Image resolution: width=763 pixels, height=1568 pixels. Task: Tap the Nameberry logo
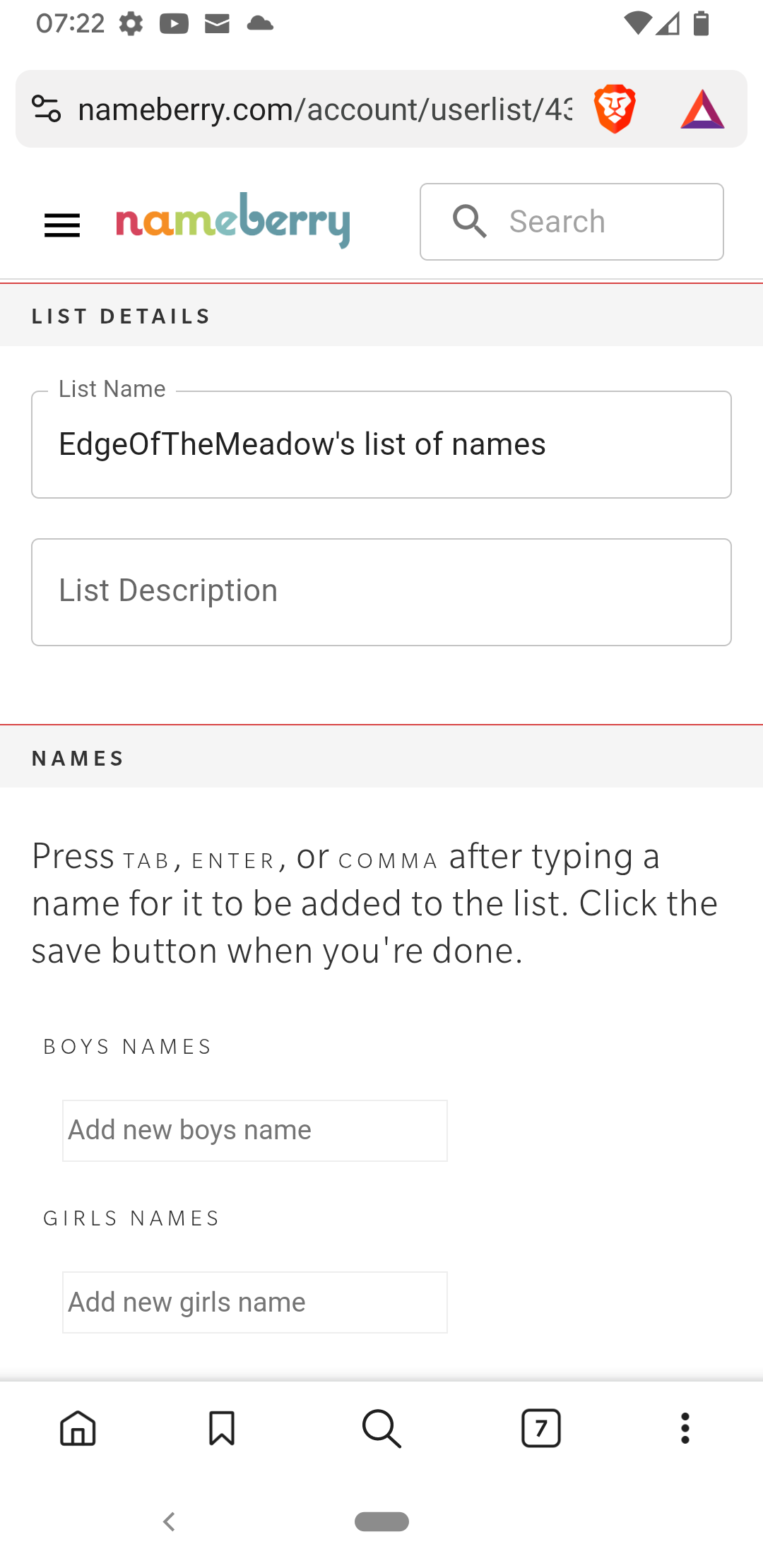(x=233, y=220)
